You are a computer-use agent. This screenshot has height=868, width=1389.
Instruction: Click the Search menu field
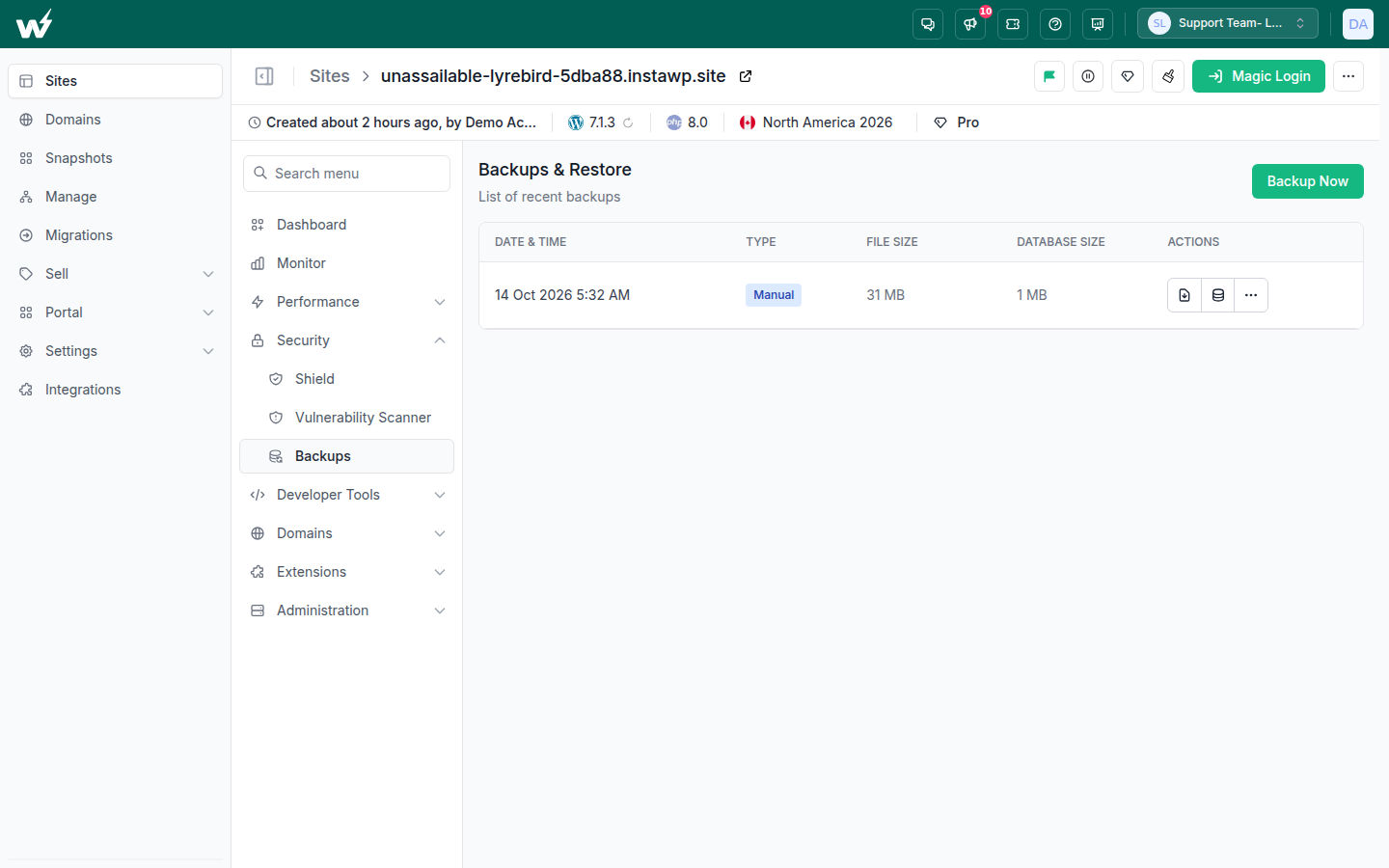tap(346, 174)
